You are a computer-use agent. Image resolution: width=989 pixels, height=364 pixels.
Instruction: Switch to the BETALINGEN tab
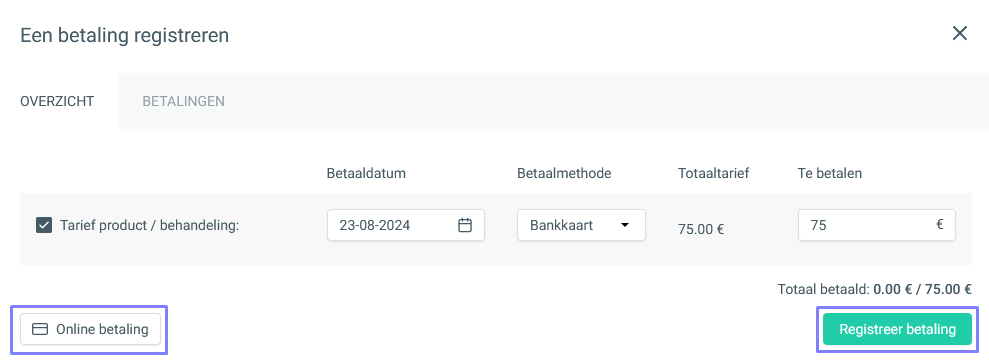click(x=184, y=101)
